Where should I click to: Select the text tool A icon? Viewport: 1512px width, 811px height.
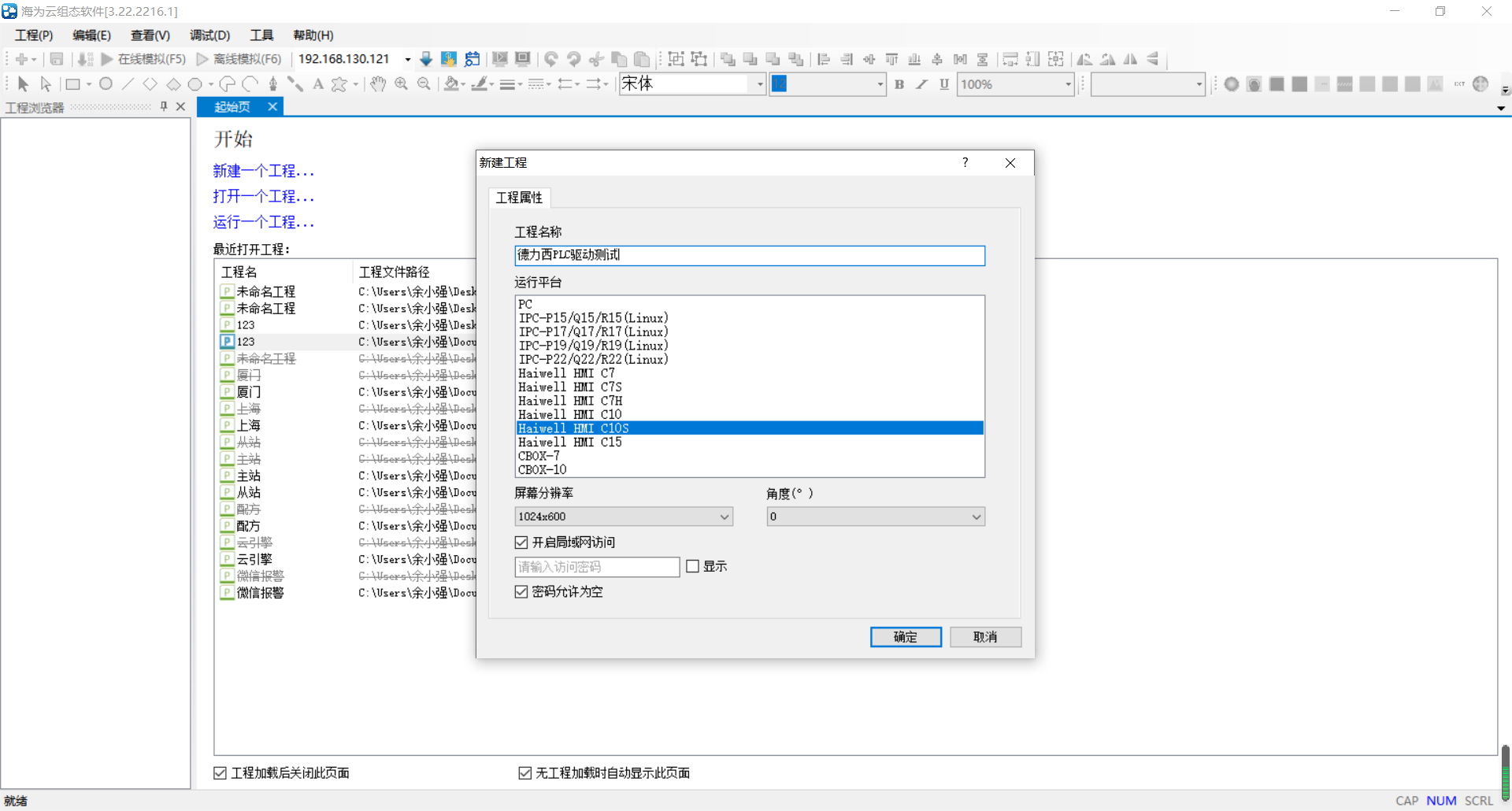(x=318, y=84)
